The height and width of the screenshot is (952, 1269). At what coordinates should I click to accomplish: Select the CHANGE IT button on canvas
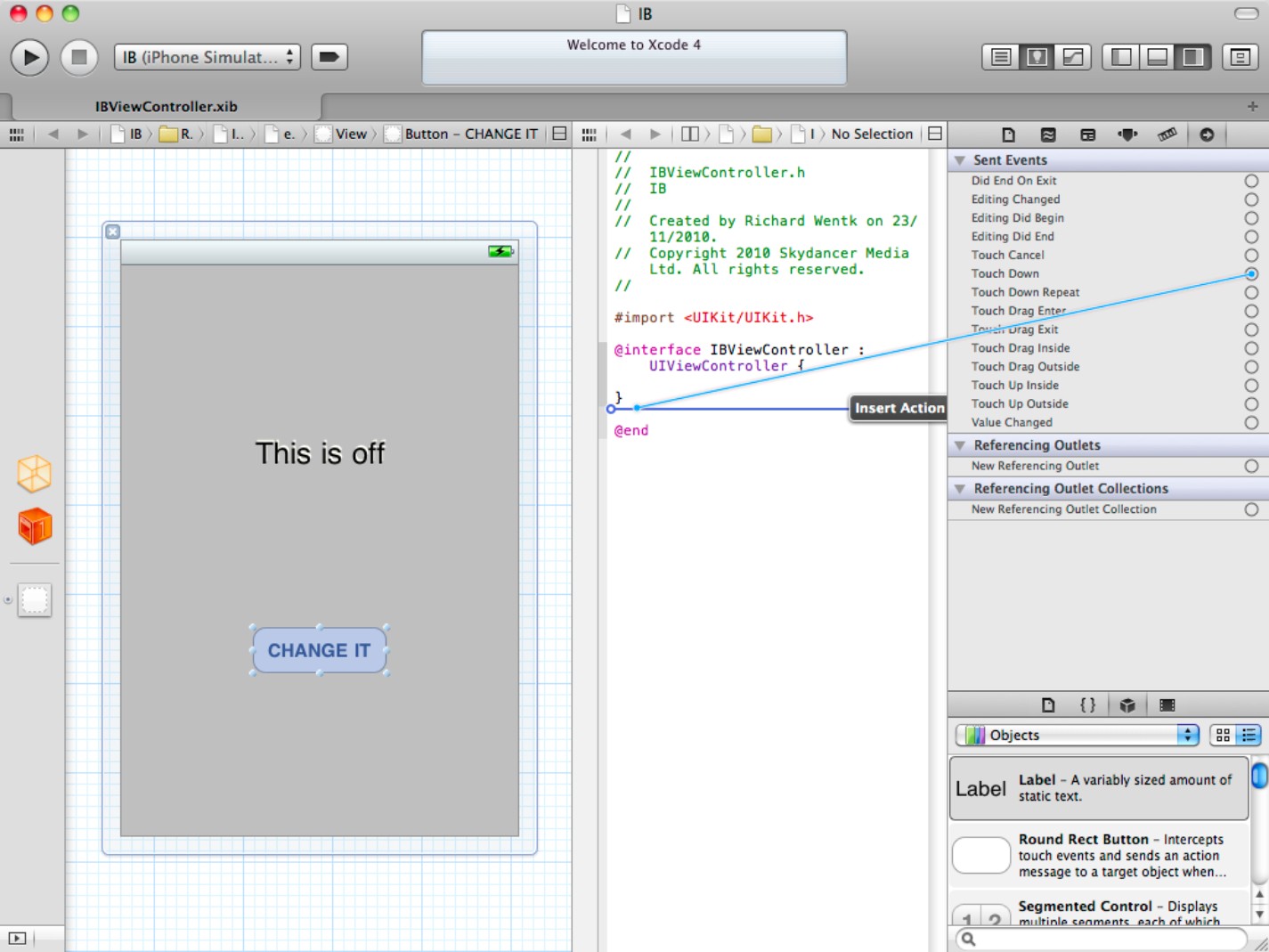coord(320,650)
